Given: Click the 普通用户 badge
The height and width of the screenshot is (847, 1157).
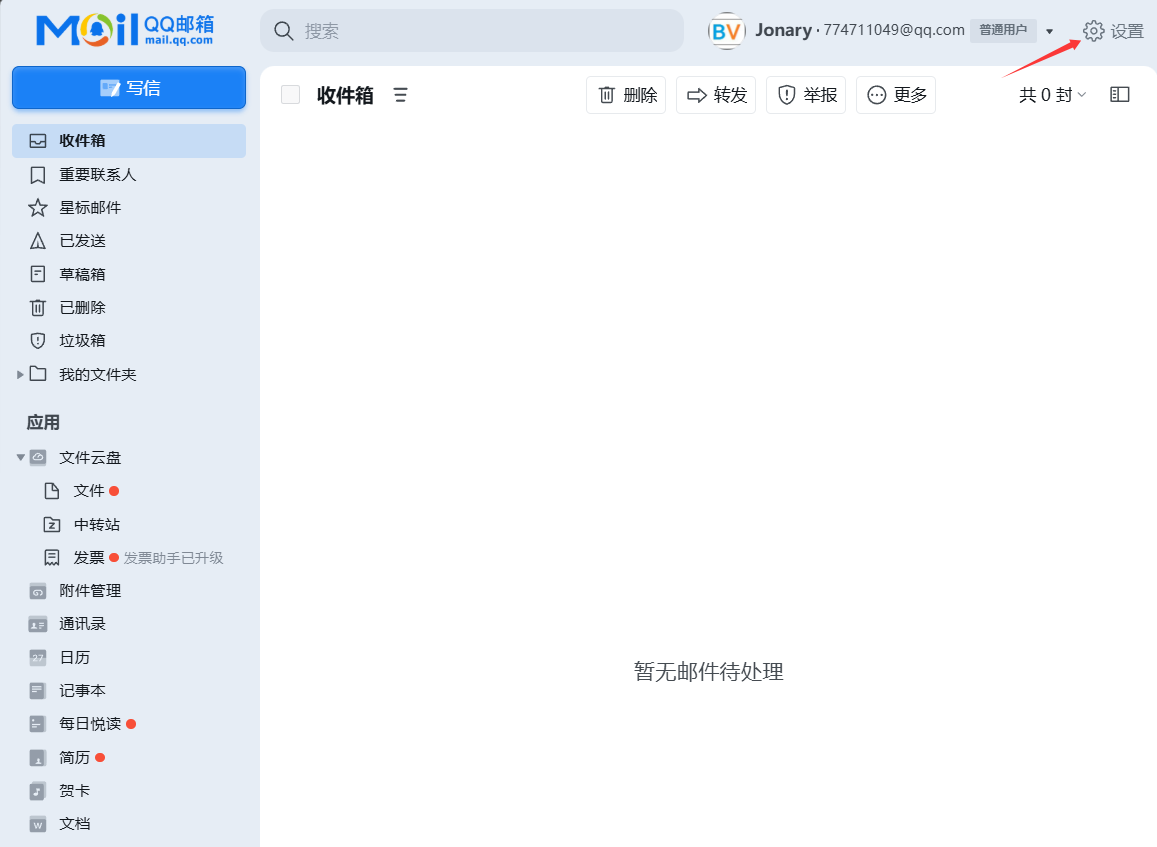Looking at the screenshot, I should click(x=1003, y=30).
